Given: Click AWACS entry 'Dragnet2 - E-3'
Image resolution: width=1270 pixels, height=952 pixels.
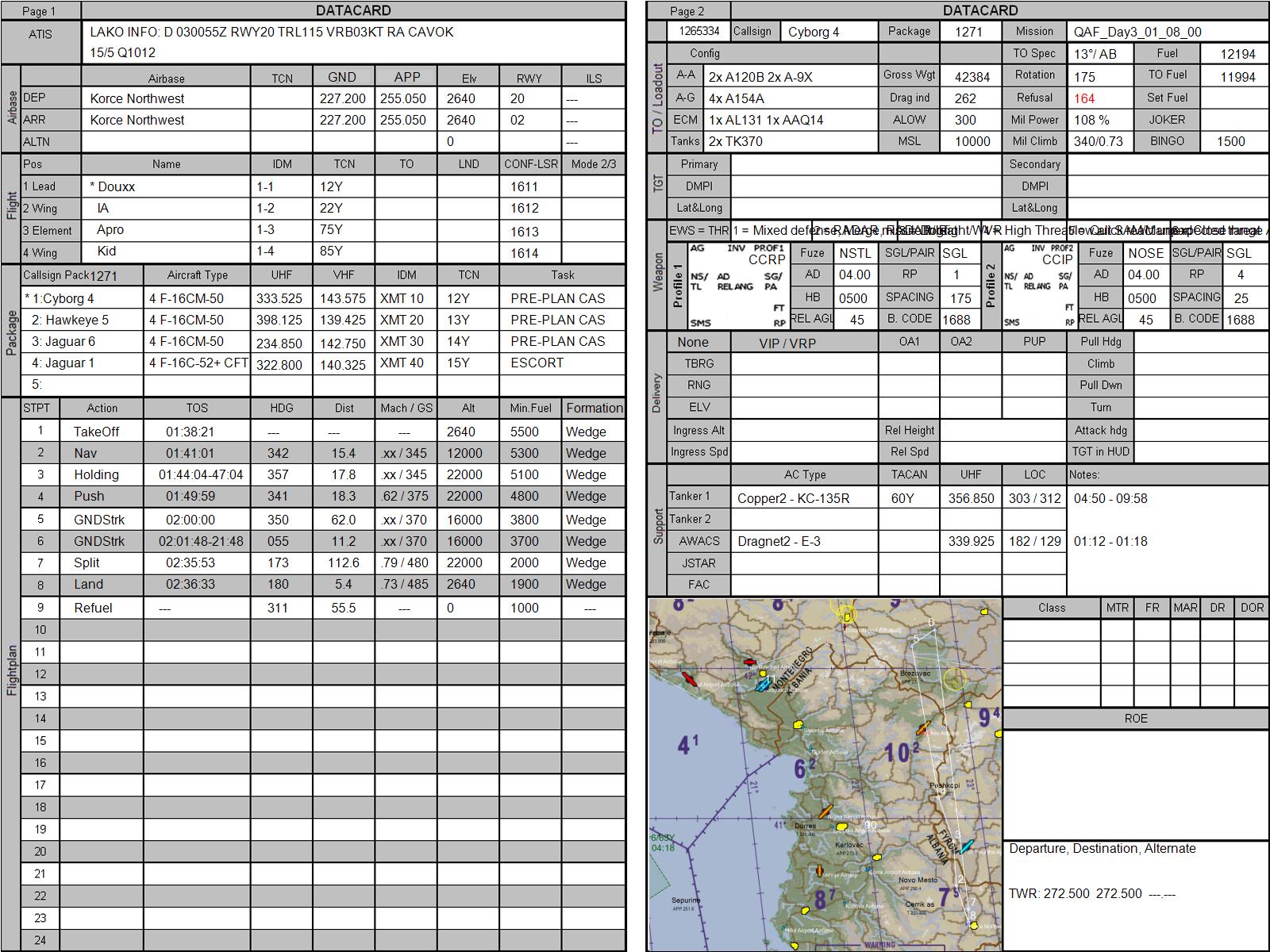Looking at the screenshot, I should 779,542.
